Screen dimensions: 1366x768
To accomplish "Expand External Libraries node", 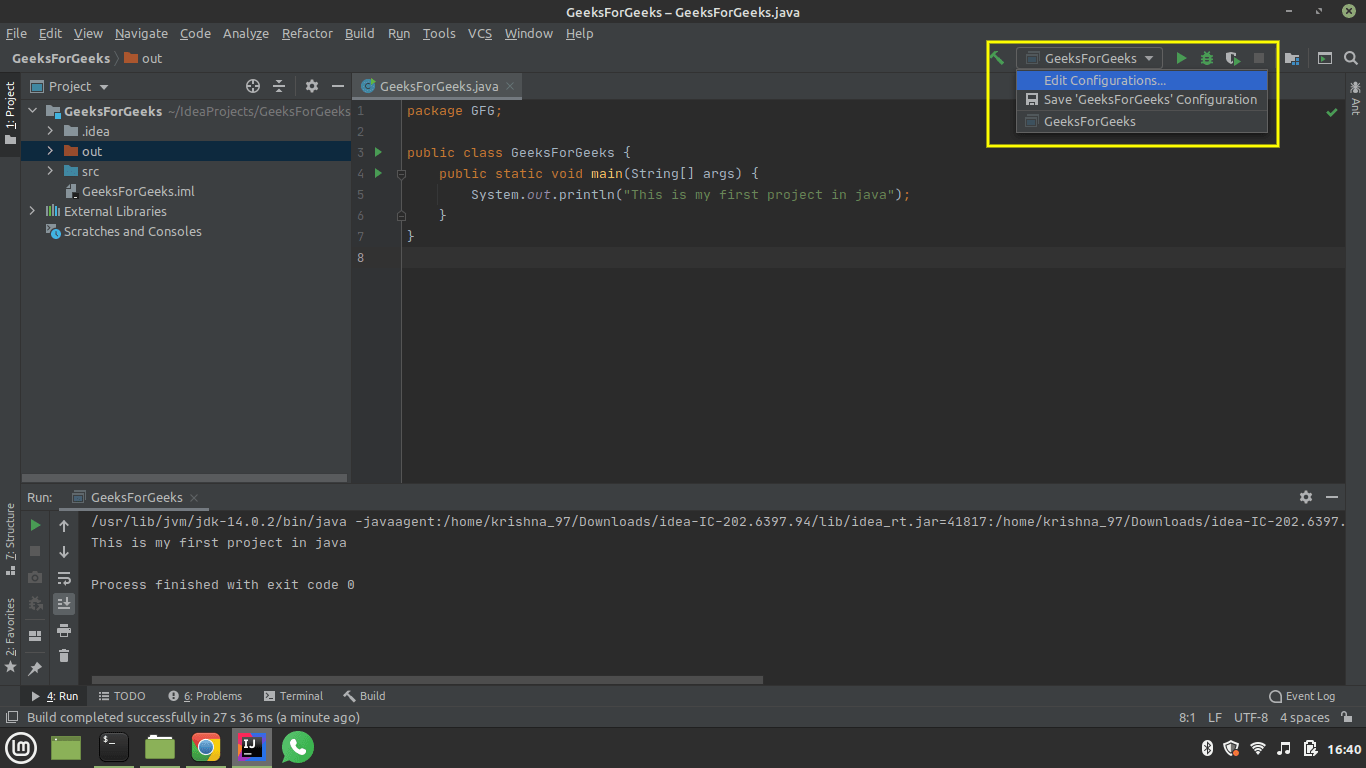I will point(32,212).
